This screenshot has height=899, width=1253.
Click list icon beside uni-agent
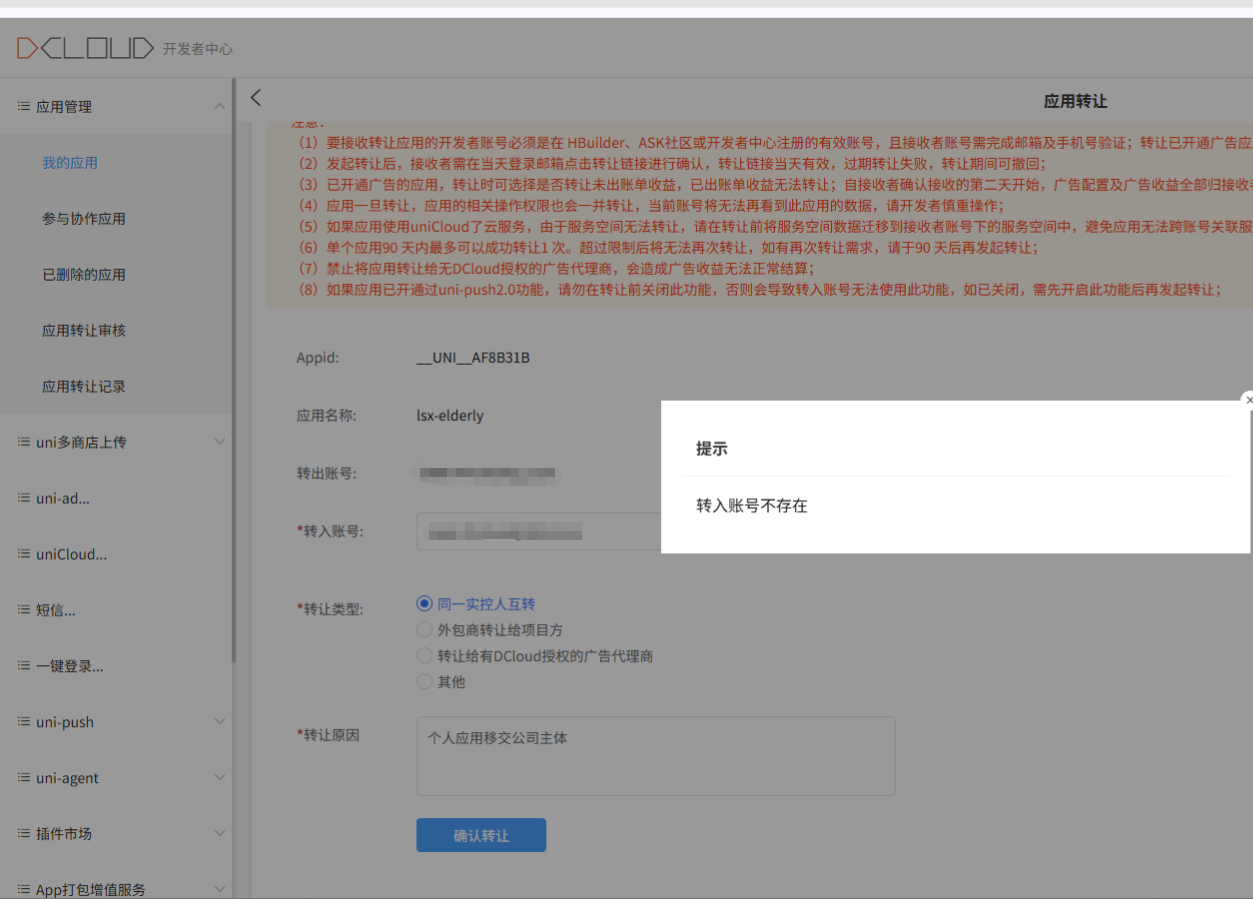pyautogui.click(x=24, y=778)
